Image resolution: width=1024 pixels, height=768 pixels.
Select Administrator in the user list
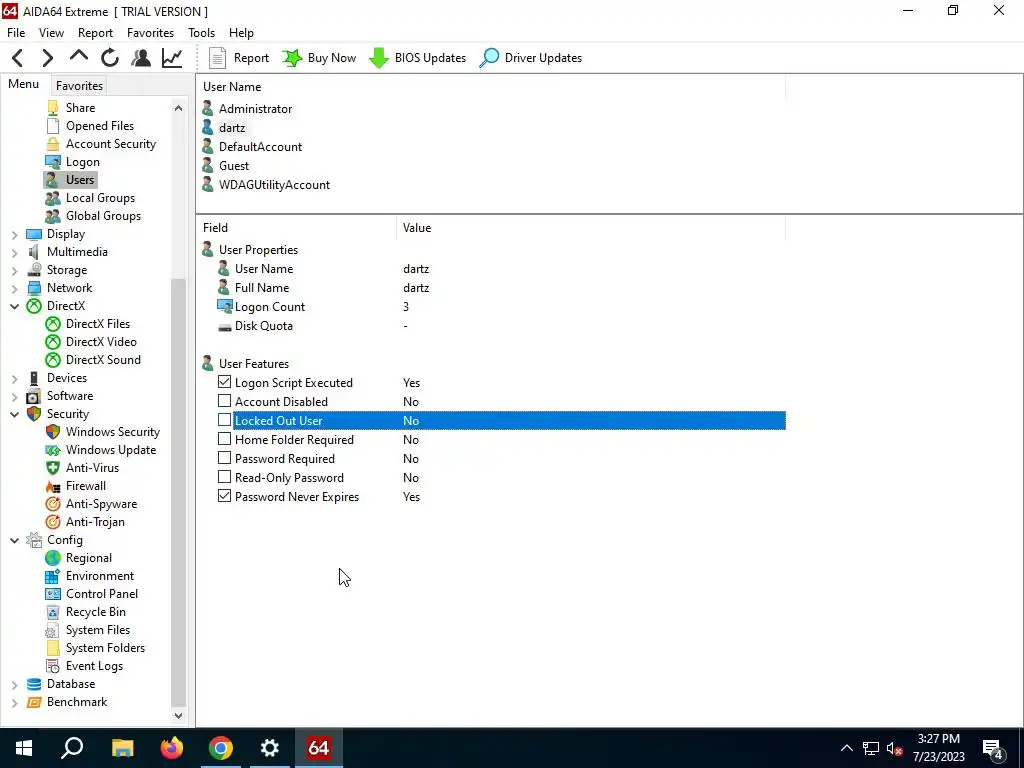click(255, 108)
